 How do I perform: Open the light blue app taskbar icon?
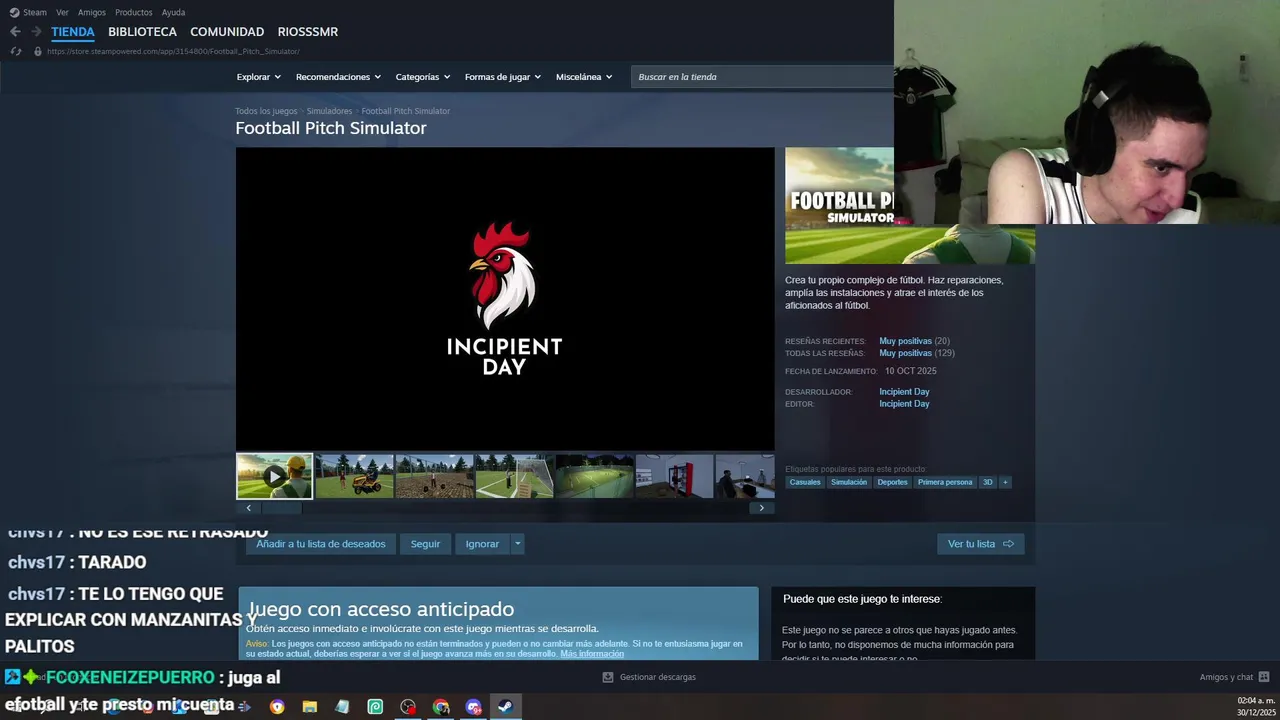coord(342,707)
